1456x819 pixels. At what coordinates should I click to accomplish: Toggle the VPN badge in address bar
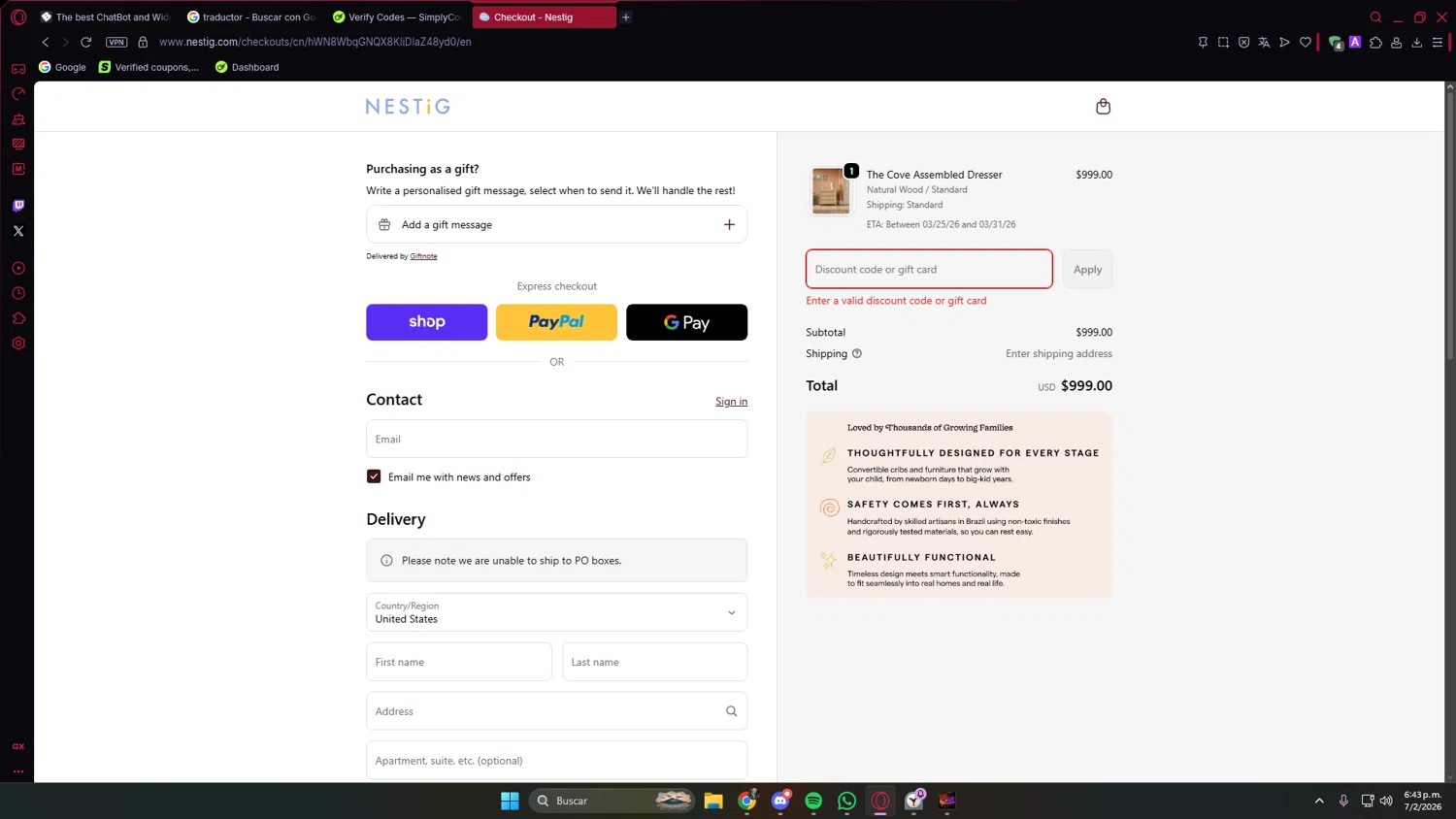pyautogui.click(x=116, y=42)
